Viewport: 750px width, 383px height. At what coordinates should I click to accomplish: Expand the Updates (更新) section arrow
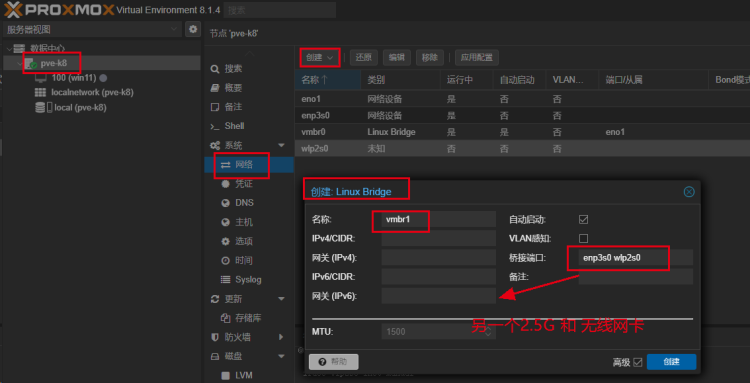click(281, 299)
